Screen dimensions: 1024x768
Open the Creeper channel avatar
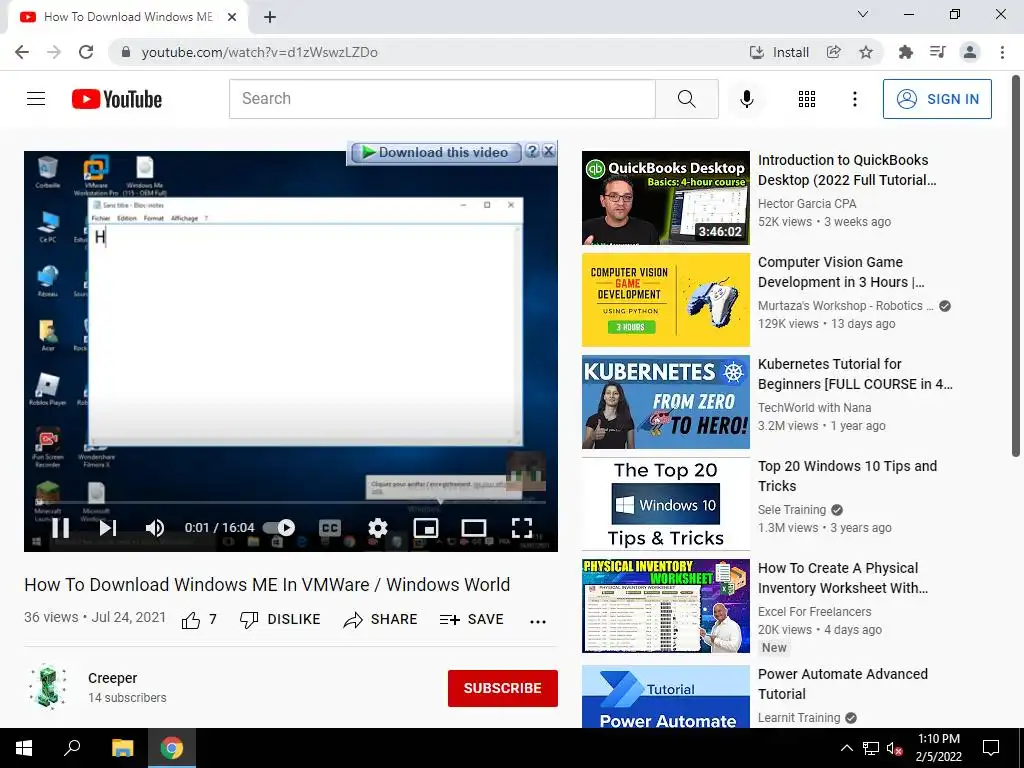point(48,686)
